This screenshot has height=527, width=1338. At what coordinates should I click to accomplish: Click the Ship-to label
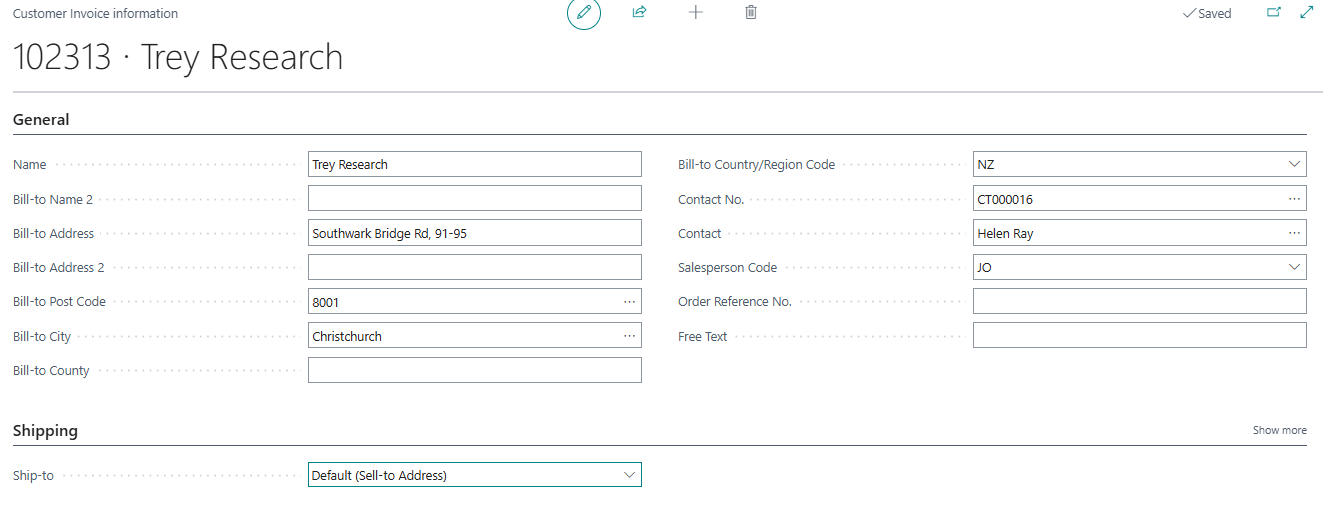coord(33,475)
